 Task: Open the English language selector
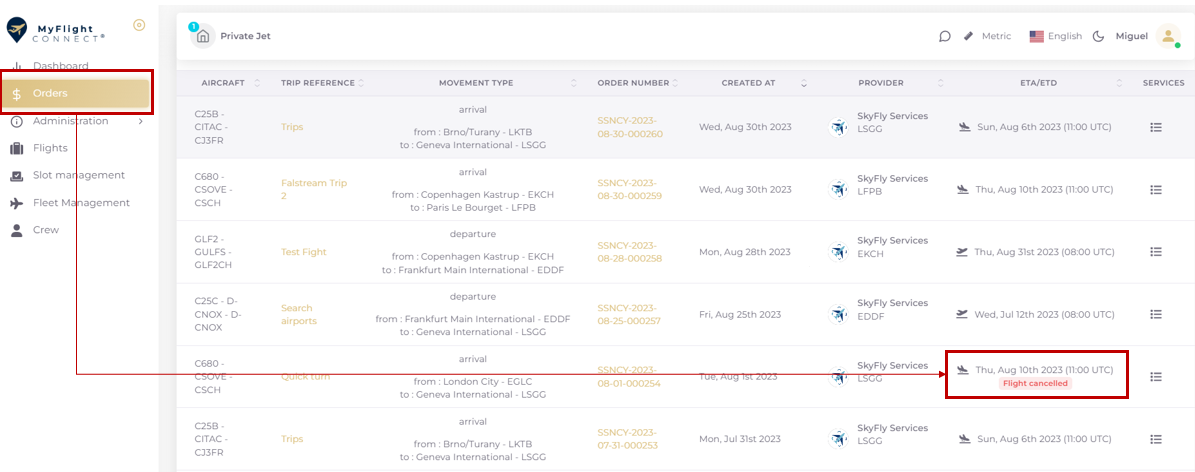click(x=1055, y=36)
